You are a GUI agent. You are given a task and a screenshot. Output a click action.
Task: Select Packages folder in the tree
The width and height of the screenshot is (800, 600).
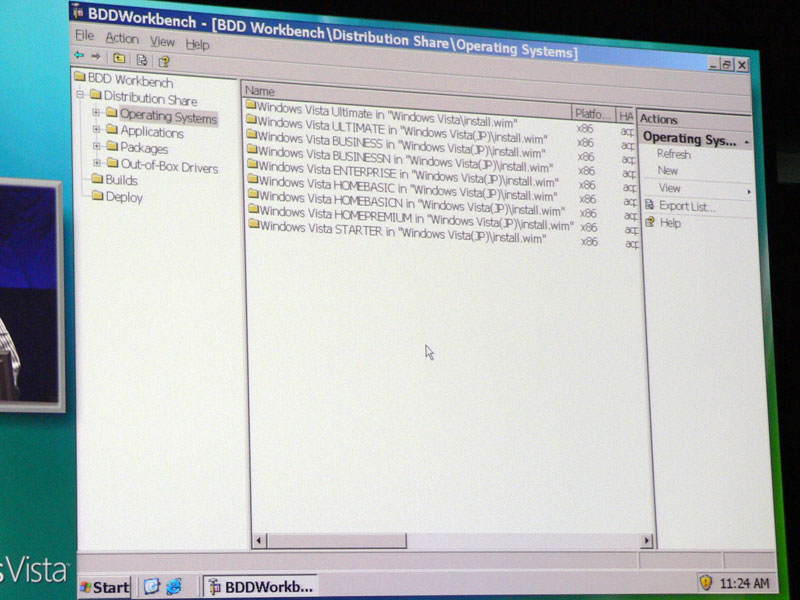pos(144,148)
